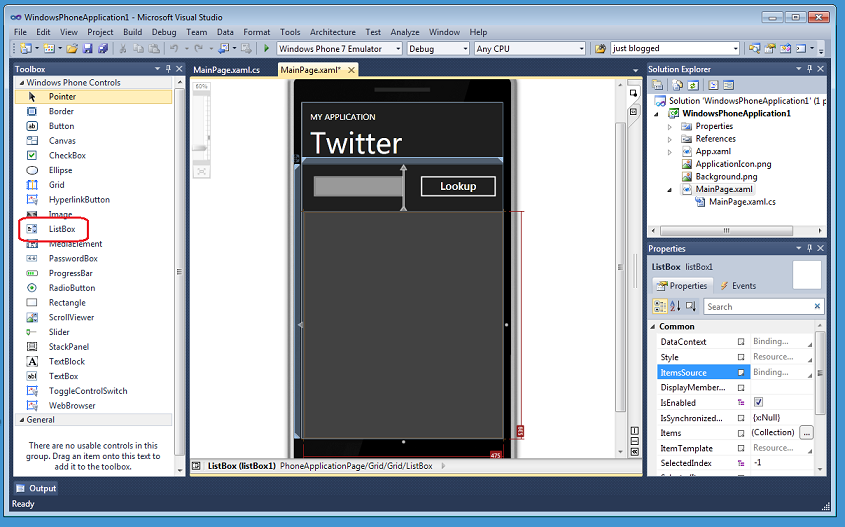845x527 pixels.
Task: Select MainPage.xaml.cs in Solution Explorer
Action: pos(742,202)
